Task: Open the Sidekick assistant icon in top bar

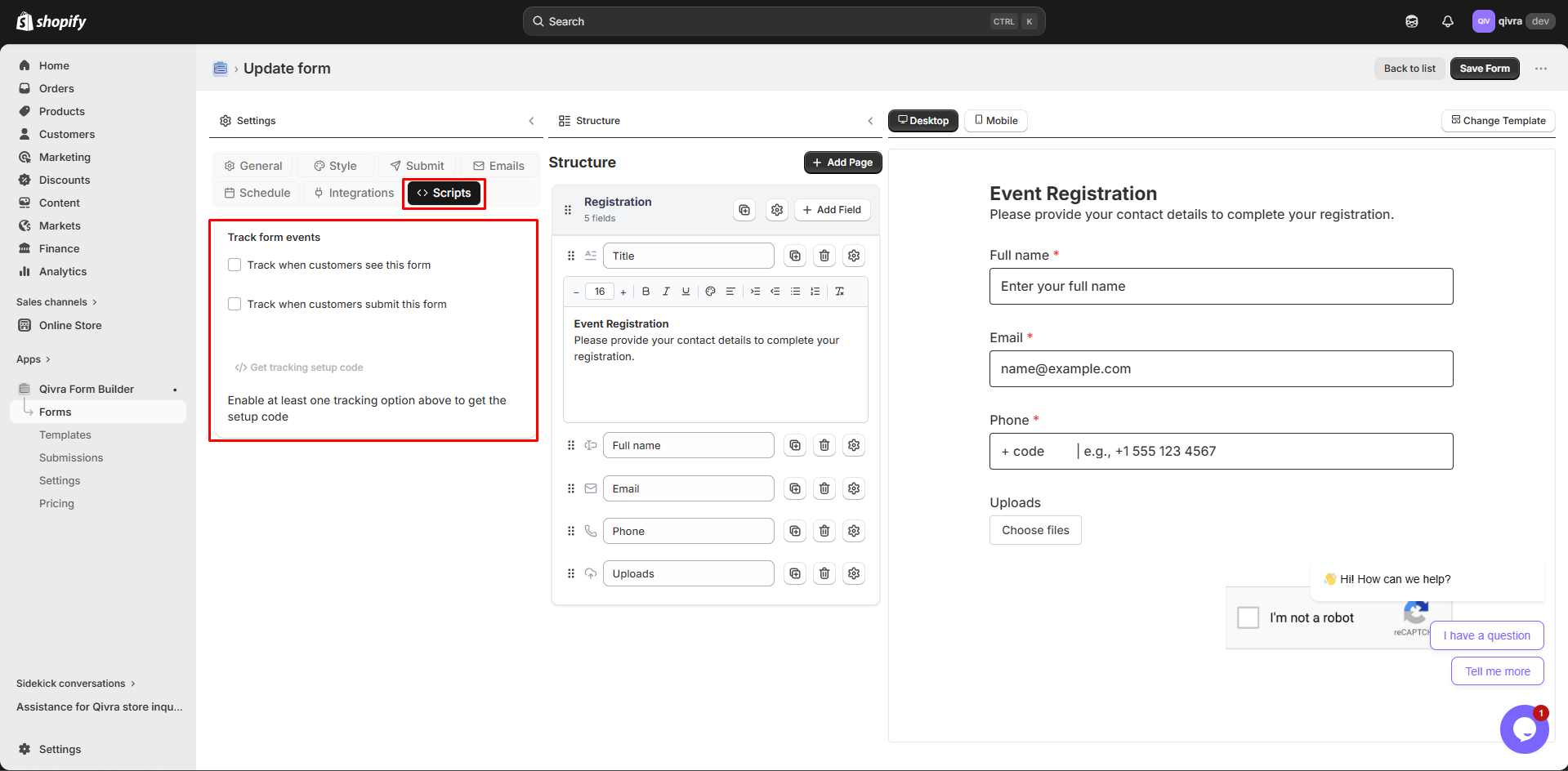Action: coord(1412,21)
